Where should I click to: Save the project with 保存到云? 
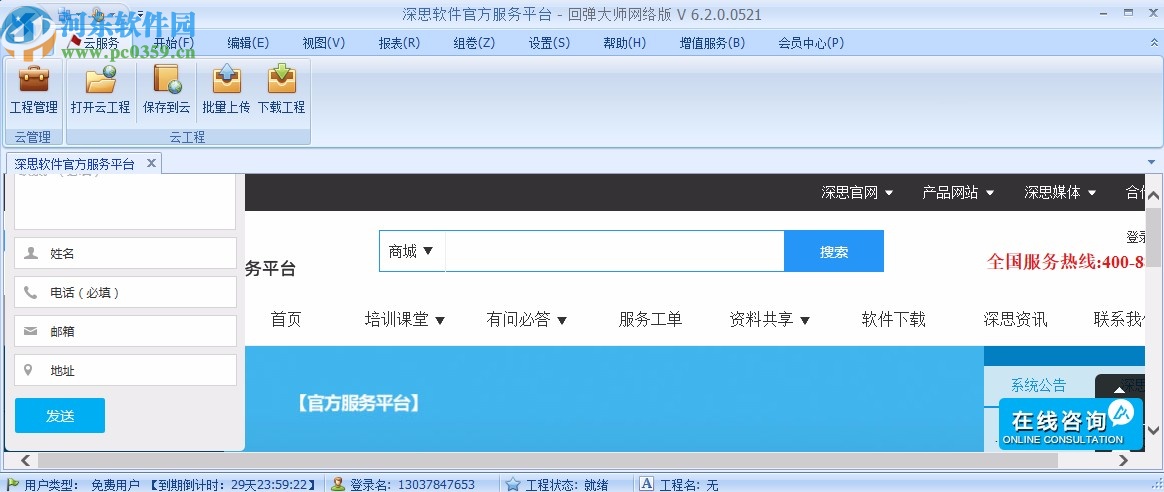166,90
